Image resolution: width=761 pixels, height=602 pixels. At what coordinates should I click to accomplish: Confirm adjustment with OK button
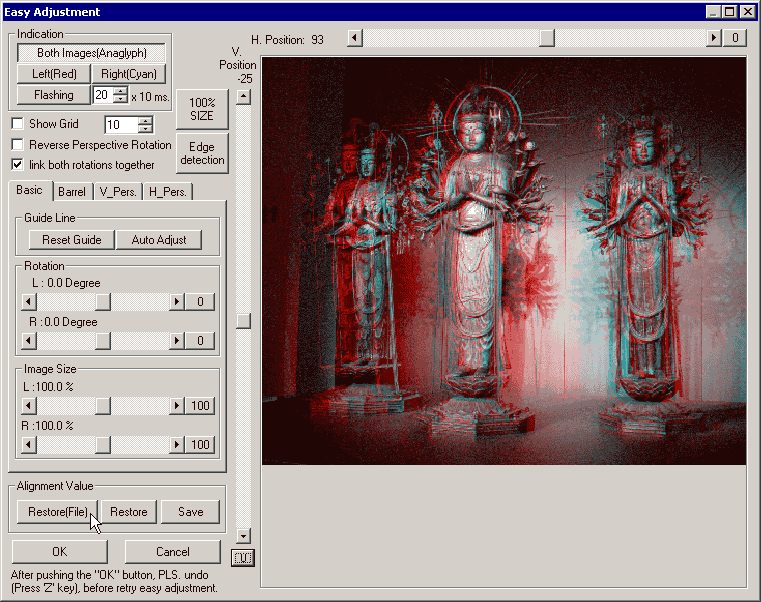tap(60, 552)
